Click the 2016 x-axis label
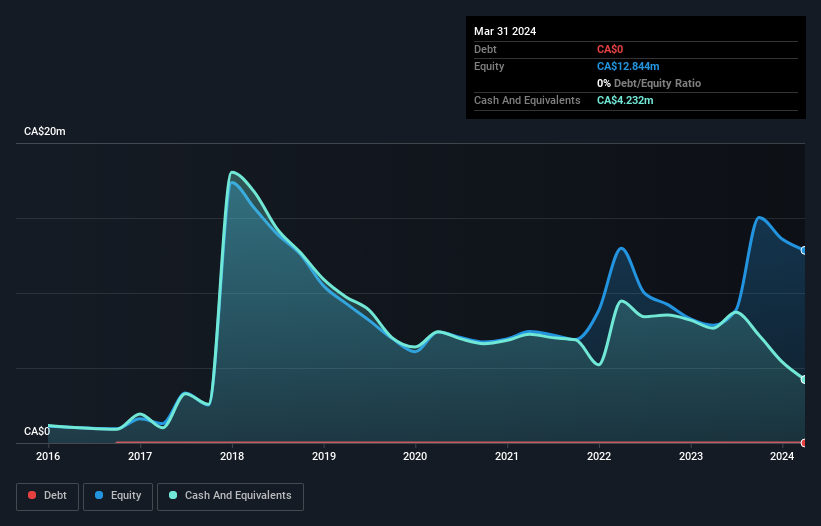This screenshot has width=821, height=526. (48, 456)
